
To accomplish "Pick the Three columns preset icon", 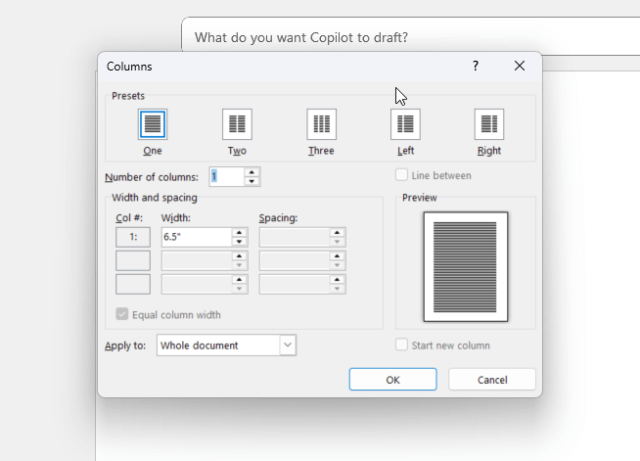I will [322, 124].
